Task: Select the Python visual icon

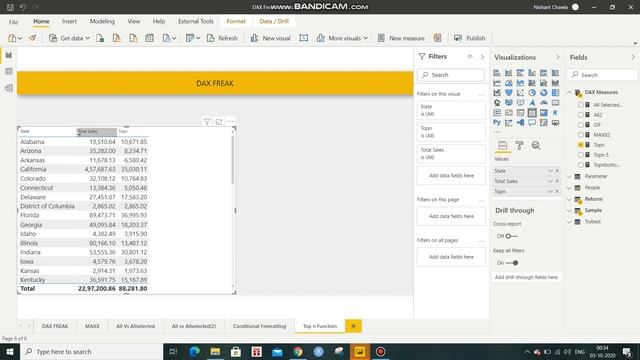Action: pos(497,122)
